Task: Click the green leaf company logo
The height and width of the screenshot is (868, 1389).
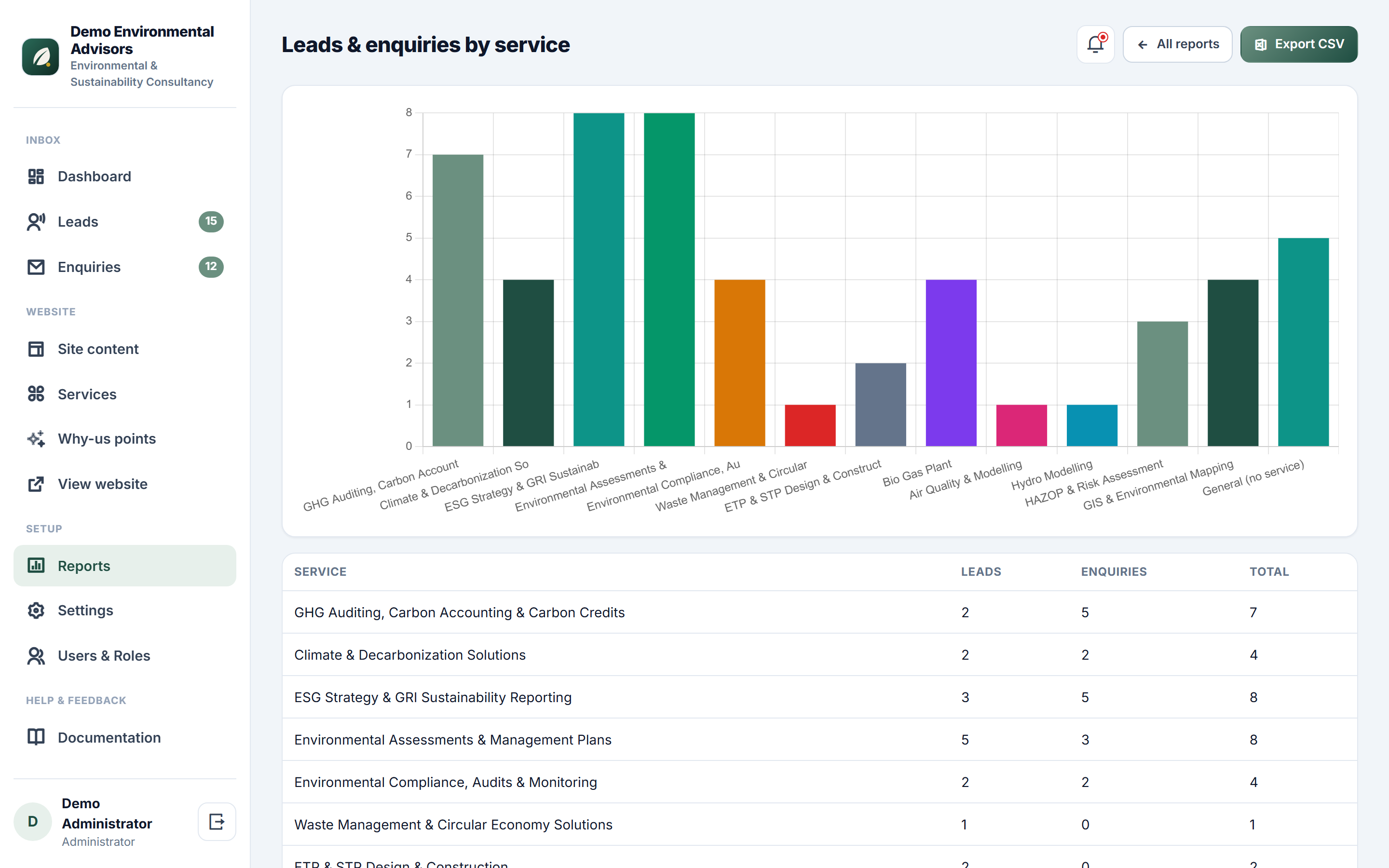Action: click(x=40, y=57)
